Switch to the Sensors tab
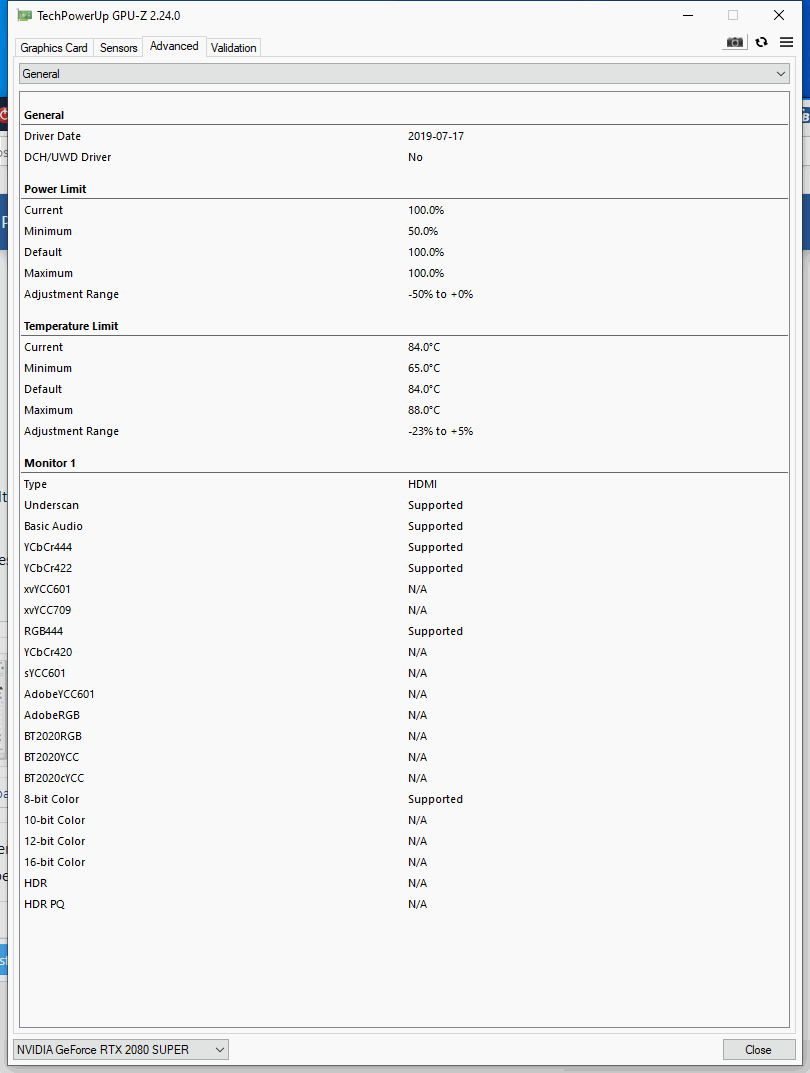Image resolution: width=810 pixels, height=1073 pixels. pyautogui.click(x=118, y=48)
